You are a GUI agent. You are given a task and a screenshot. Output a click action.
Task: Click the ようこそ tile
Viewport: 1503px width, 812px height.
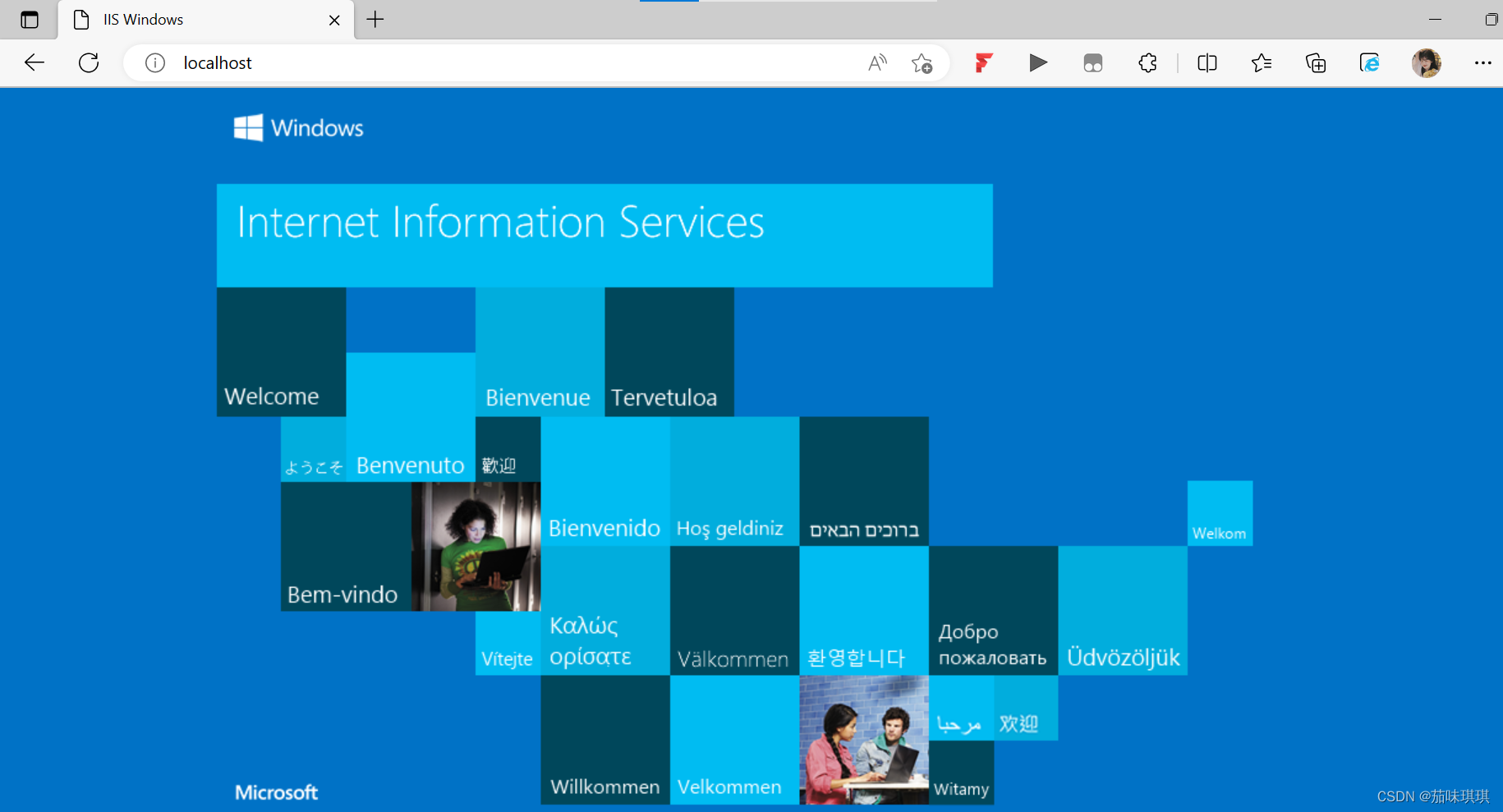click(x=314, y=449)
